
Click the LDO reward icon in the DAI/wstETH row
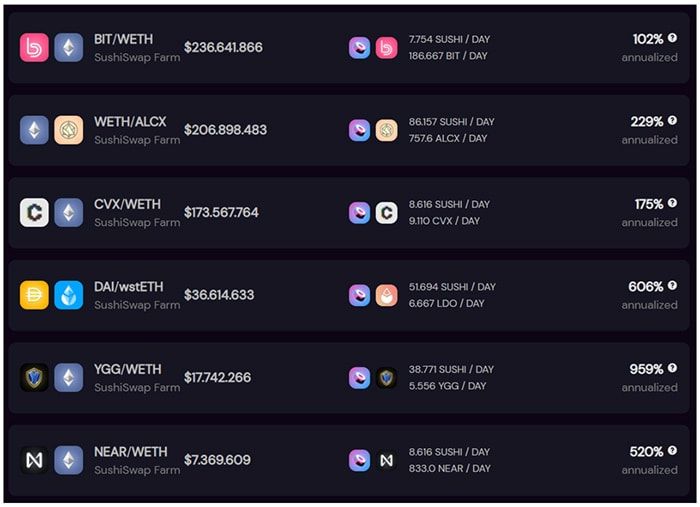coord(387,295)
